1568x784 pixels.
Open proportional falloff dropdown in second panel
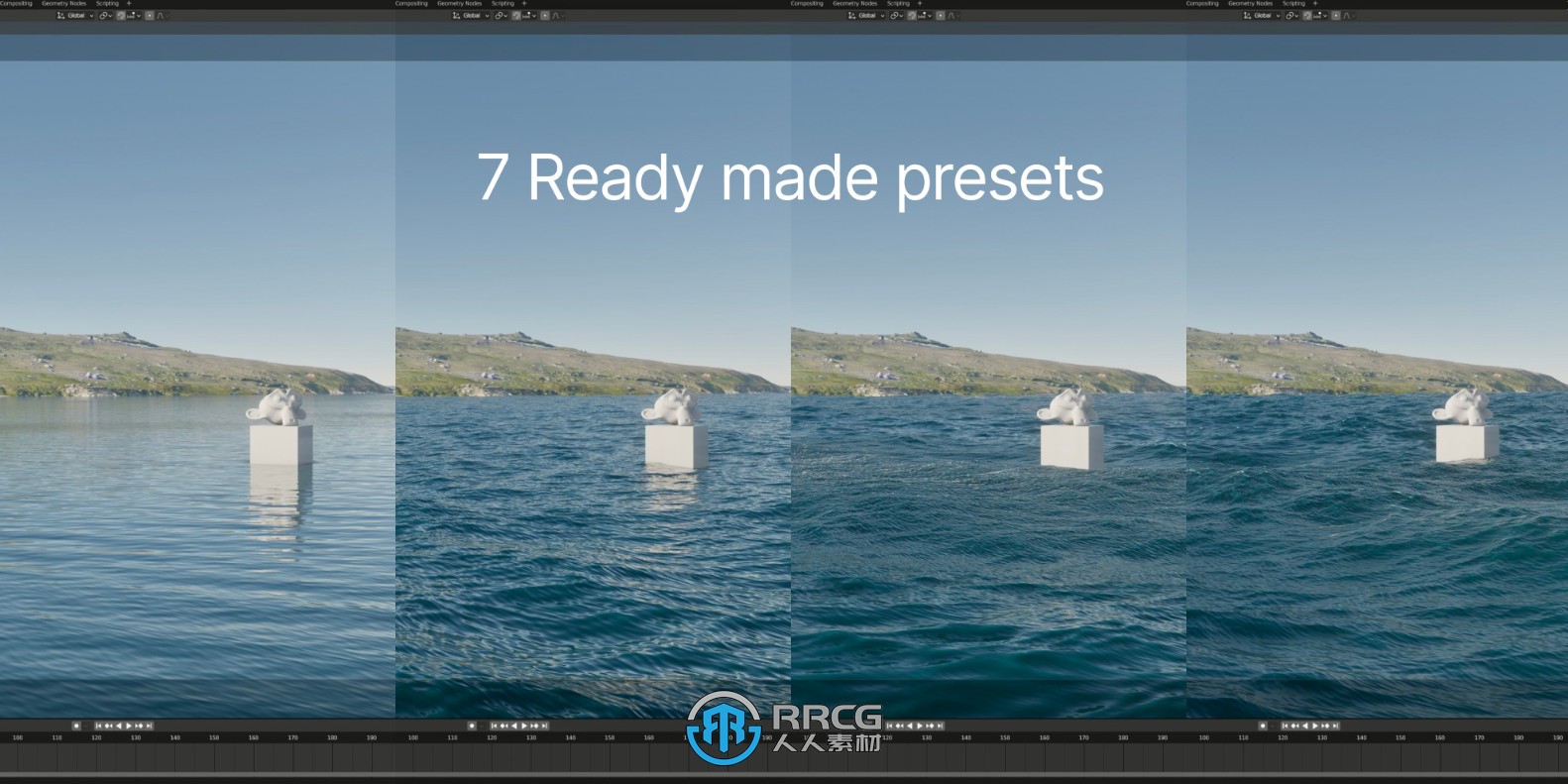[x=558, y=15]
